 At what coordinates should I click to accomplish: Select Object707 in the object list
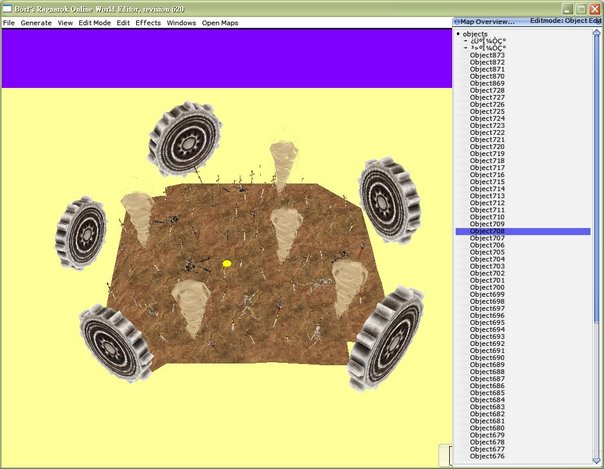click(x=487, y=238)
